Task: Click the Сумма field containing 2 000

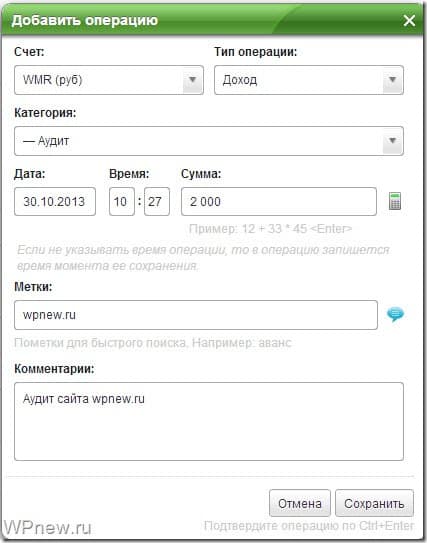Action: (x=279, y=202)
